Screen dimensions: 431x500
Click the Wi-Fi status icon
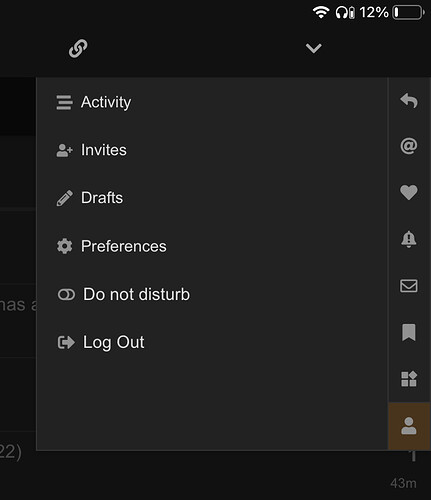click(x=321, y=13)
